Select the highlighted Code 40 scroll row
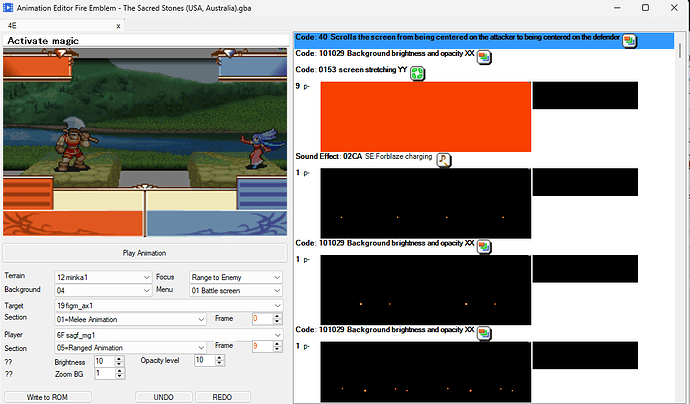The height and width of the screenshot is (404, 690). pos(484,40)
